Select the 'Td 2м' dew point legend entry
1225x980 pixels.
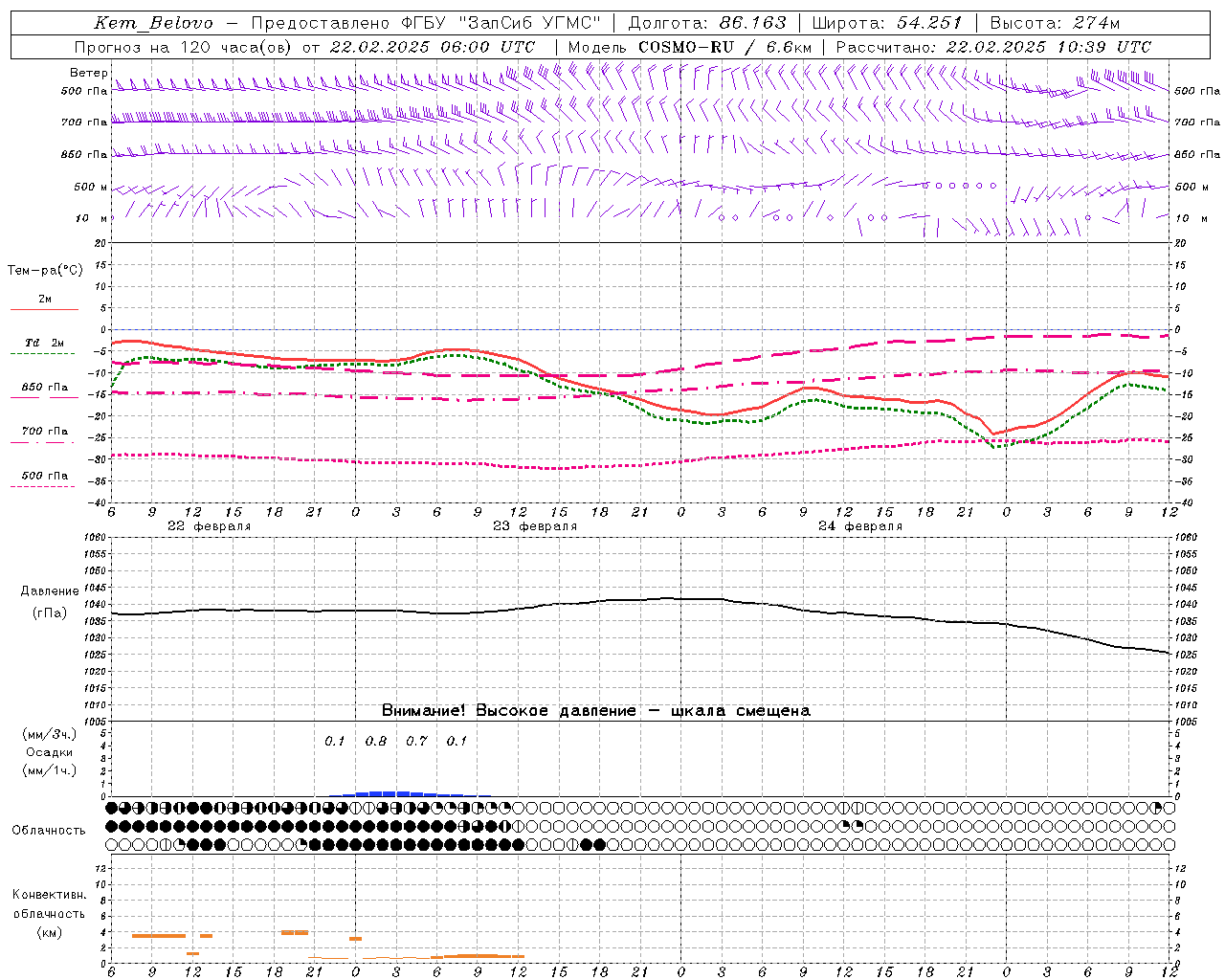coord(45,343)
